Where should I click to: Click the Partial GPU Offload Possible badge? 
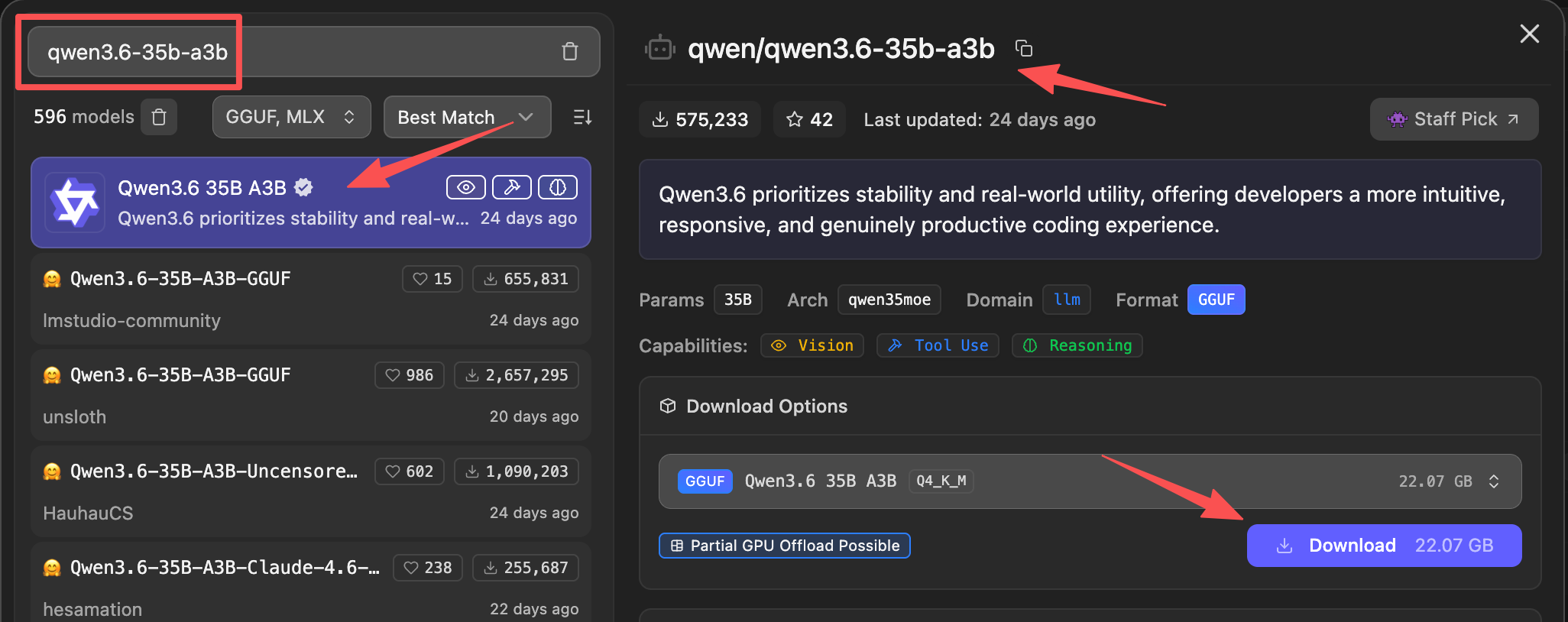pyautogui.click(x=785, y=546)
